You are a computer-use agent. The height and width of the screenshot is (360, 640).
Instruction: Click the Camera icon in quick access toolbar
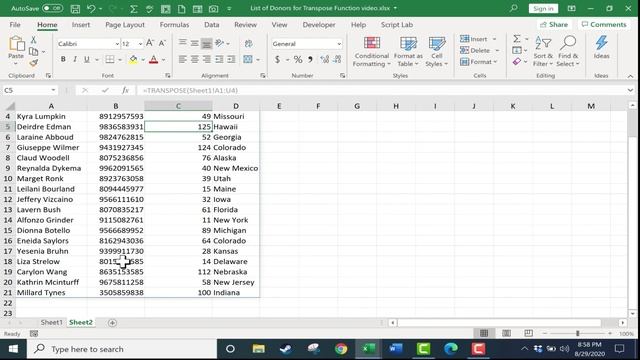(x=213, y=8)
